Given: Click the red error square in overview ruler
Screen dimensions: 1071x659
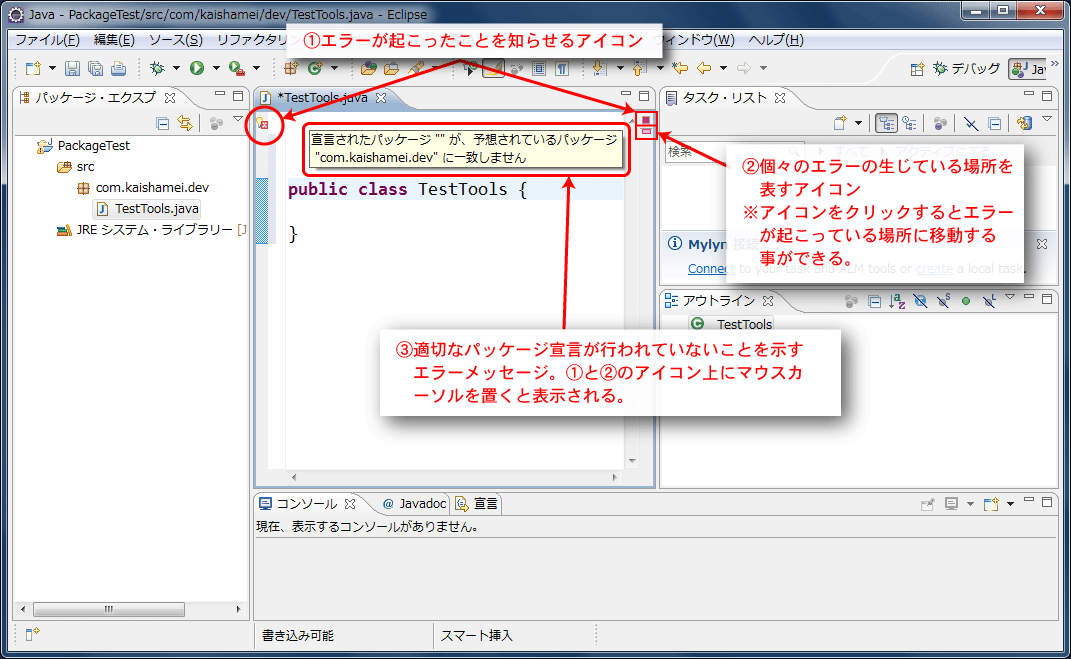Looking at the screenshot, I should click(646, 120).
